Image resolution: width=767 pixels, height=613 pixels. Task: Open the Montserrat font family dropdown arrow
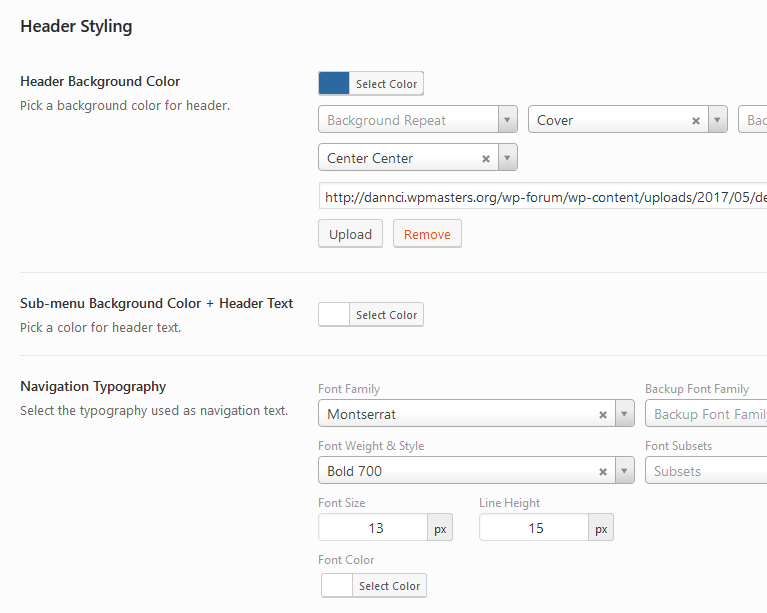click(624, 414)
